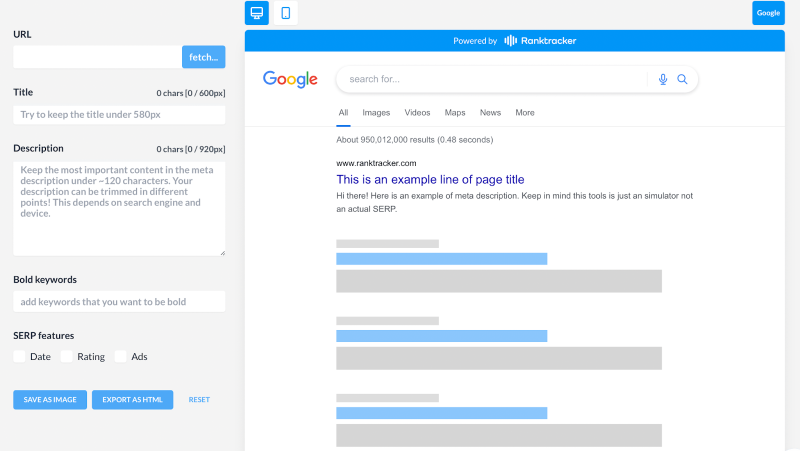Image resolution: width=800 pixels, height=451 pixels.
Task: Focus the Description text area
Action: [x=119, y=209]
